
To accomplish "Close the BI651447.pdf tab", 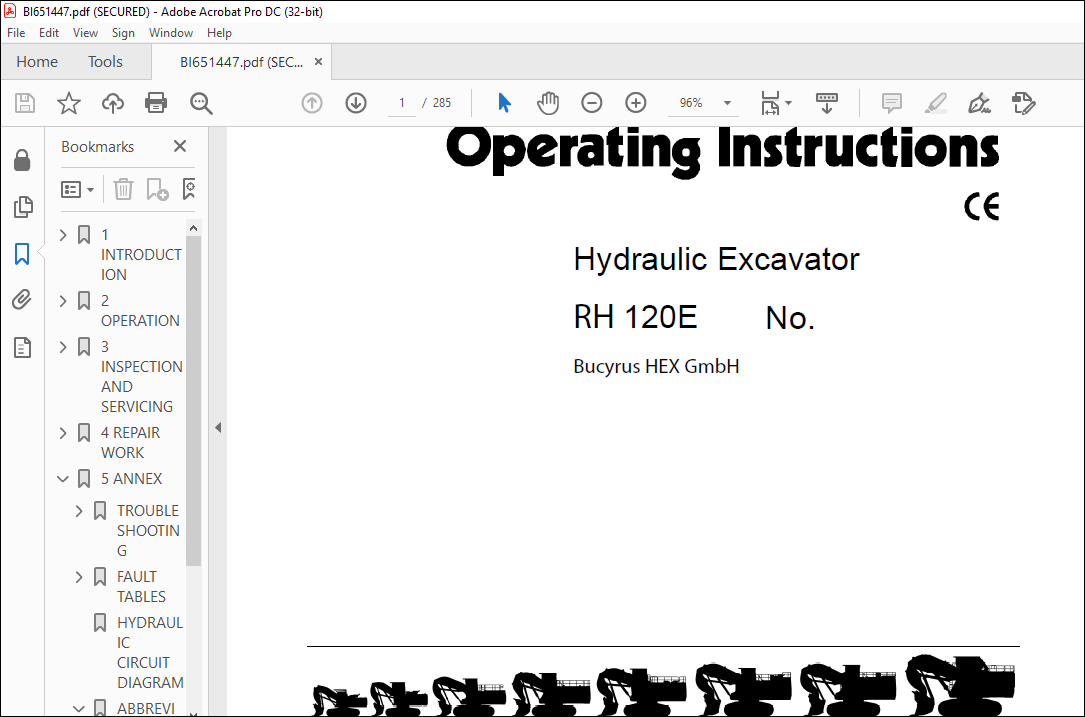I will tap(318, 62).
